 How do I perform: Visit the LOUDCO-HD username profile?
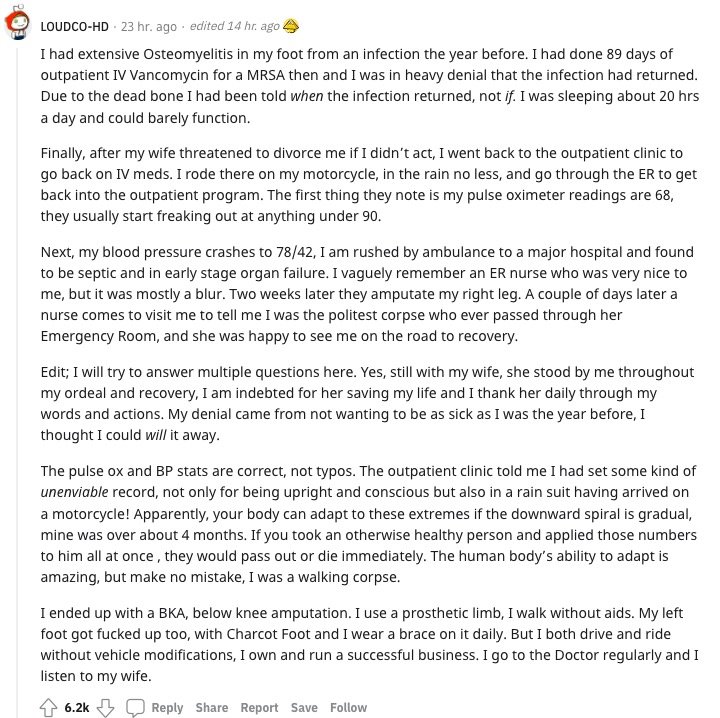(x=74, y=27)
